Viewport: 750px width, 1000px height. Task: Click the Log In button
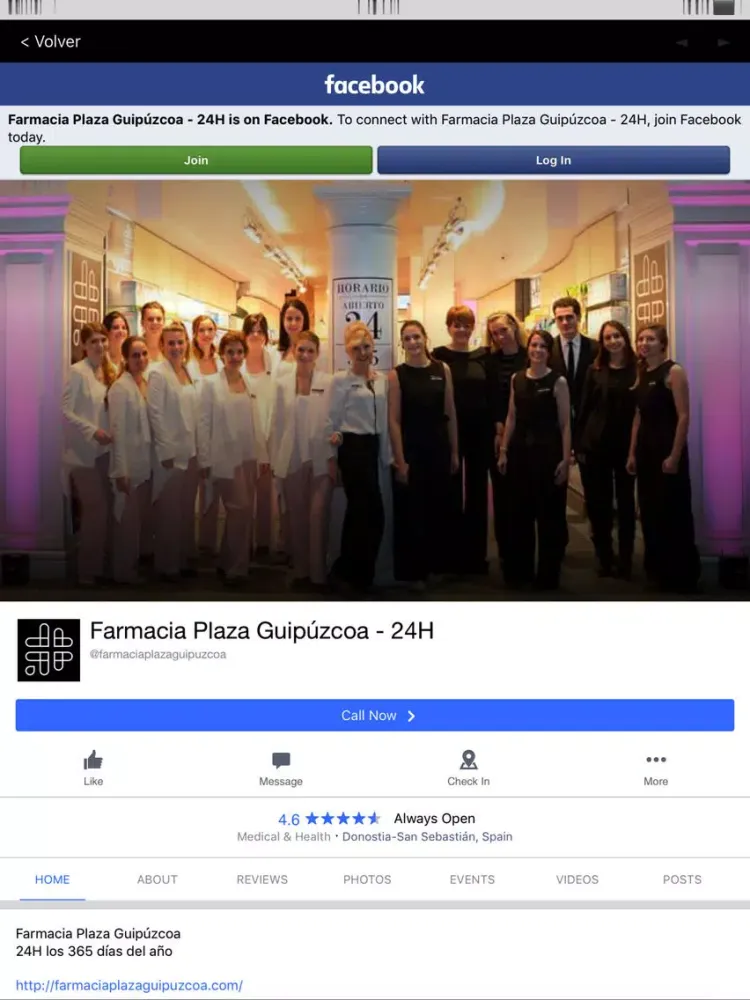(554, 160)
